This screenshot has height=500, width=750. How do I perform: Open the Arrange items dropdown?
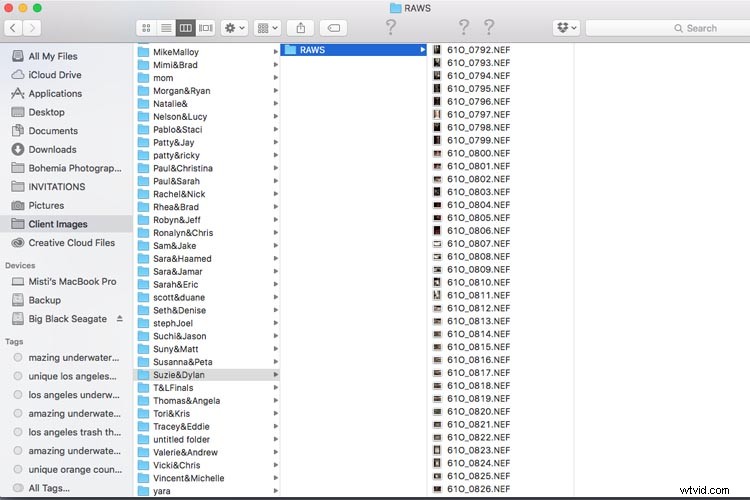tap(268, 28)
